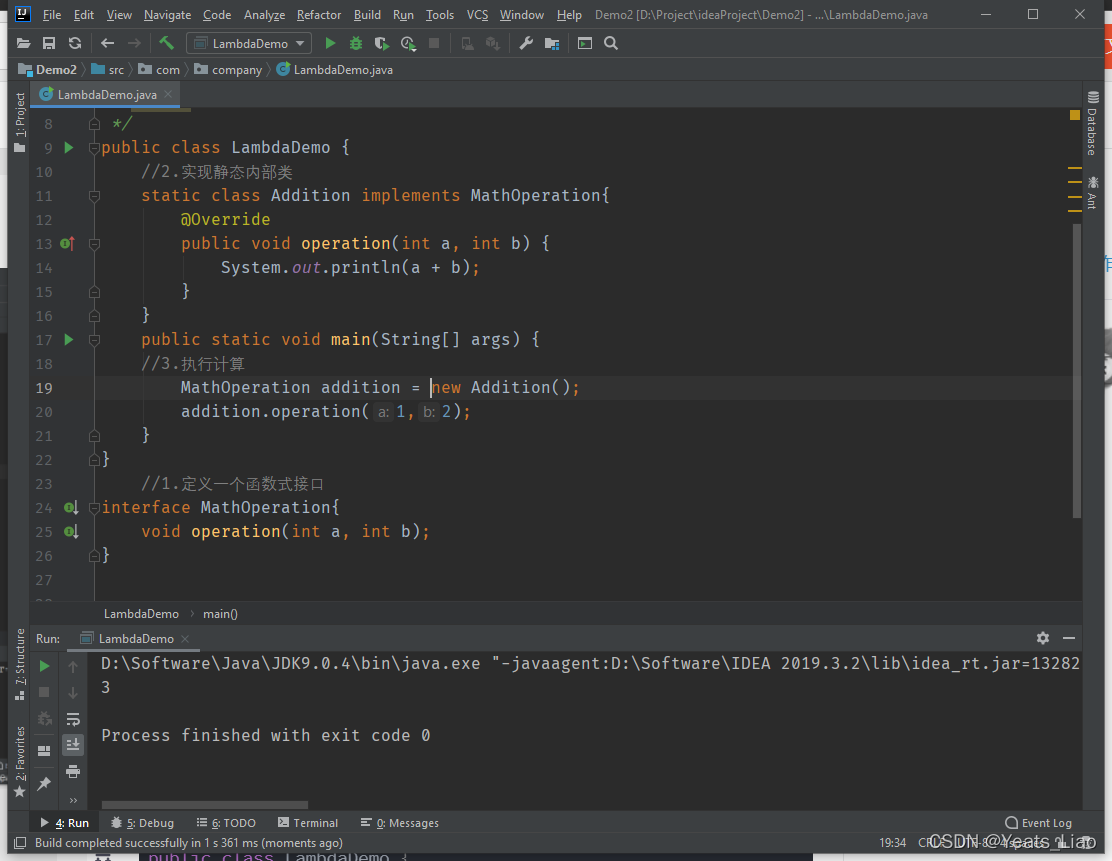This screenshot has width=1112, height=861.
Task: Click the implemented marker on line 24
Action: [71, 508]
